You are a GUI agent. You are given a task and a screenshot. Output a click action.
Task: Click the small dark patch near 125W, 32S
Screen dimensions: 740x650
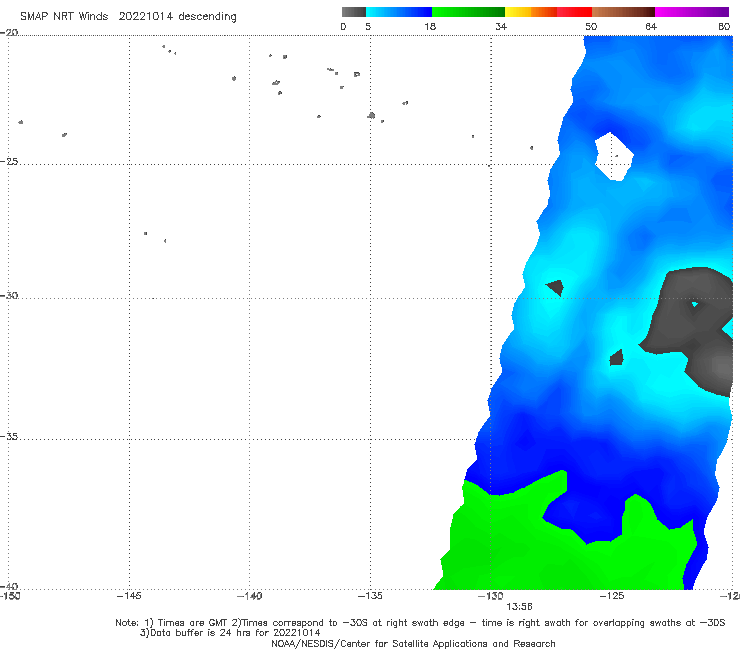click(616, 358)
